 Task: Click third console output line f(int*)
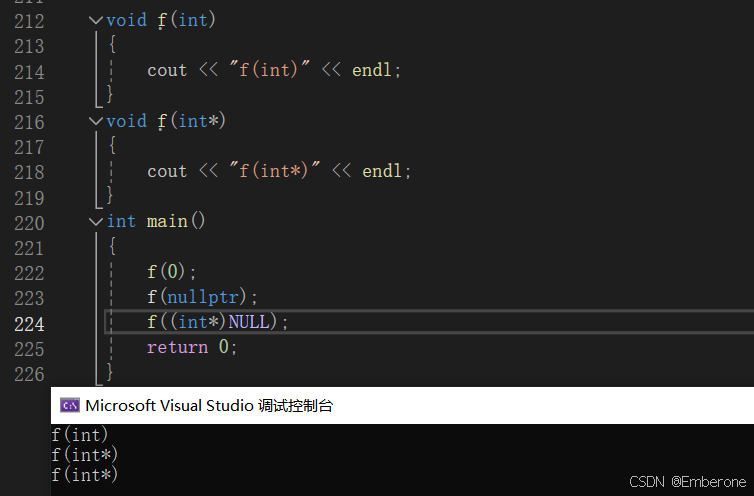click(x=85, y=475)
